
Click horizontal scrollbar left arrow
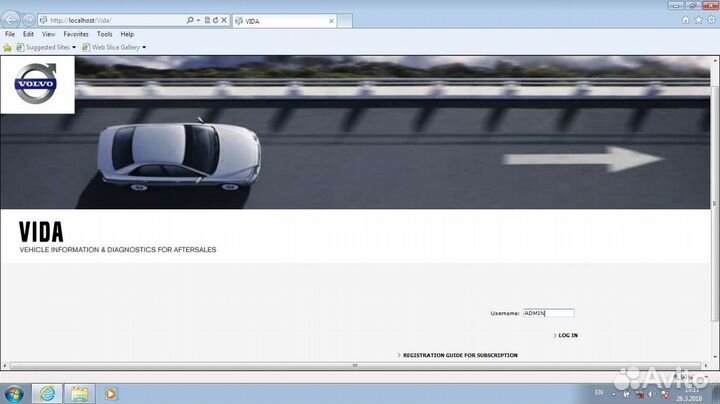5,366
